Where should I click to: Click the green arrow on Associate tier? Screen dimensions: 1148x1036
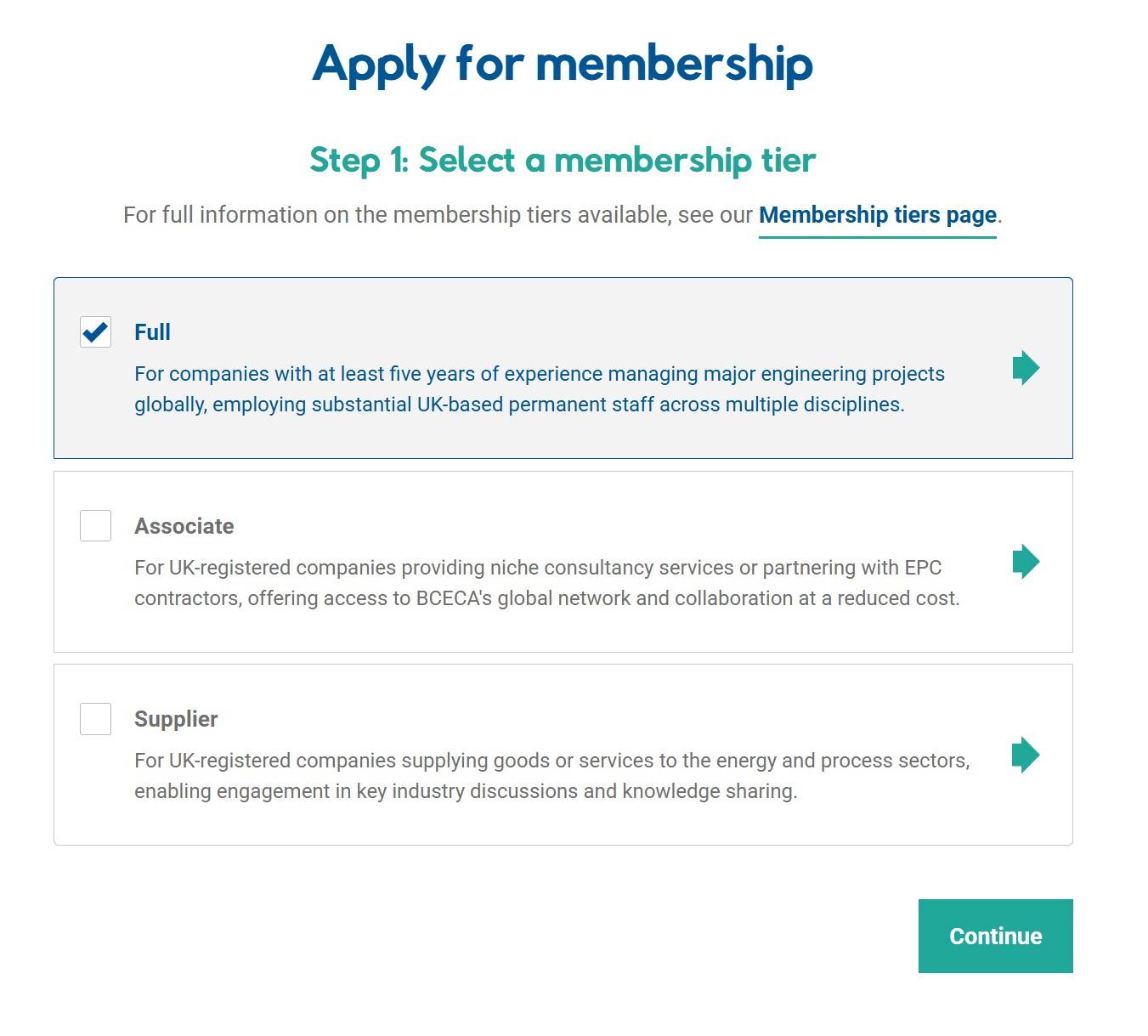point(1026,562)
